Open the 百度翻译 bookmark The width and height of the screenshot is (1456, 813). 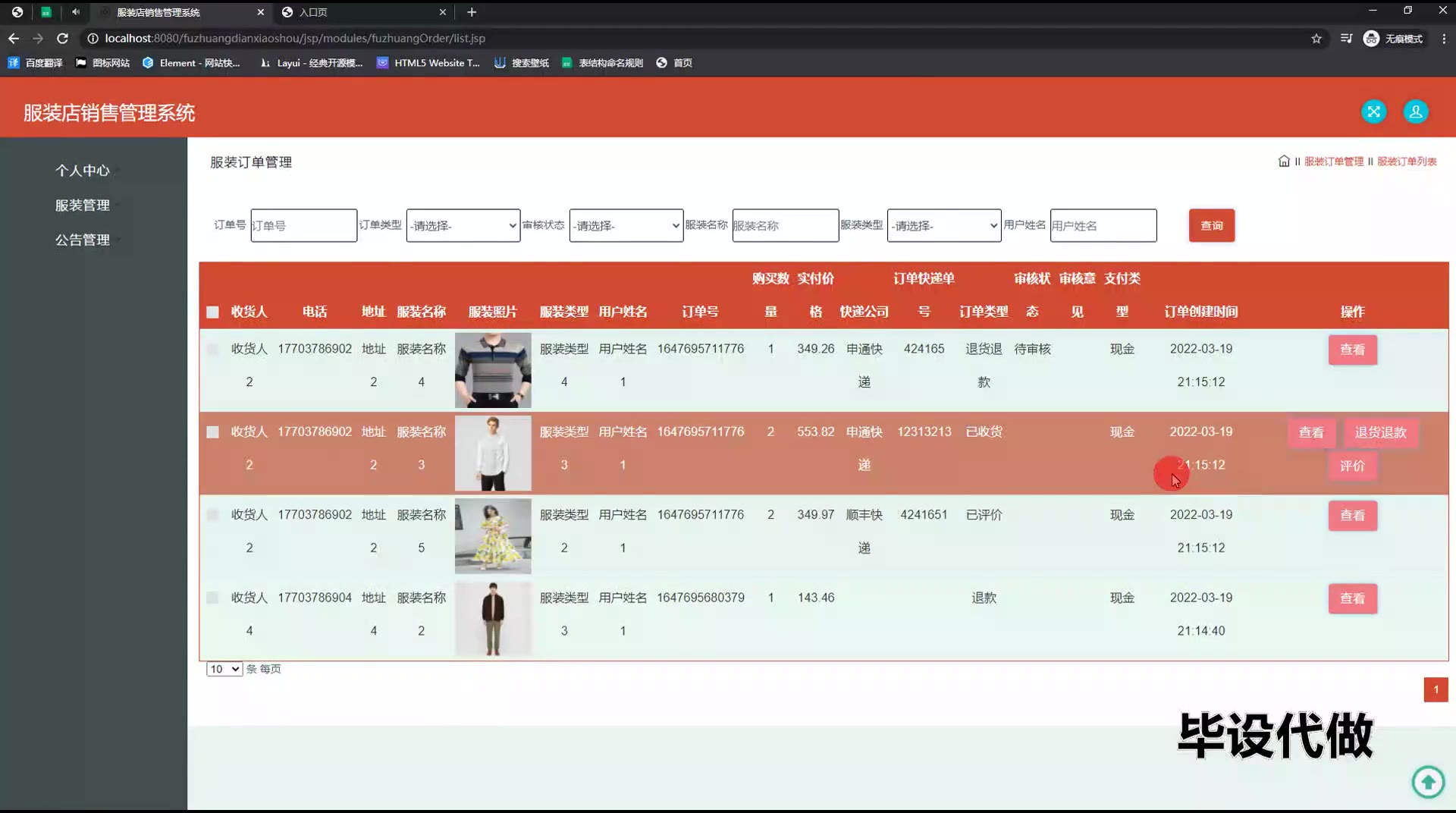point(35,63)
